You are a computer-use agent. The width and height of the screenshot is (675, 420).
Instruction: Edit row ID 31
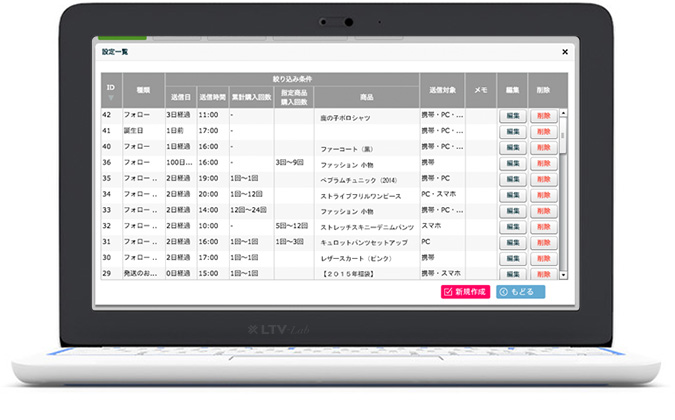click(x=513, y=243)
